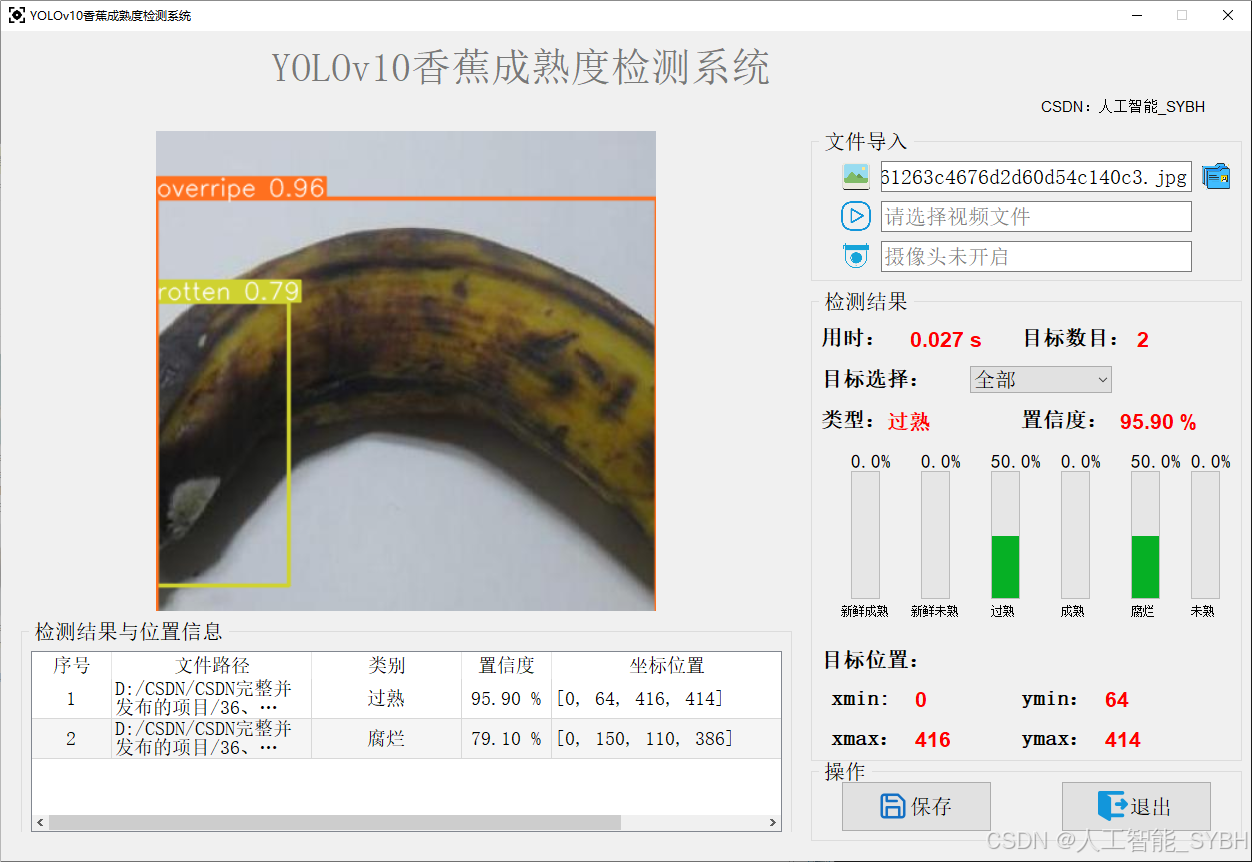Click the 坐标位置 column header

(x=666, y=665)
